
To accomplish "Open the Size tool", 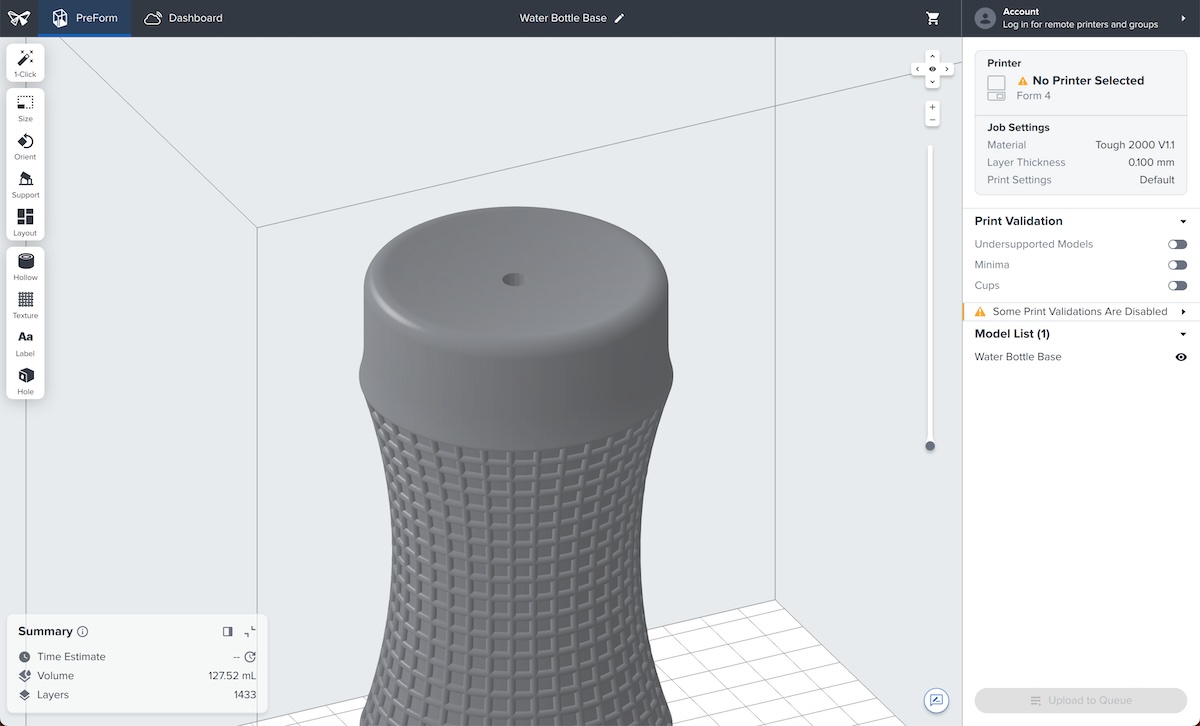I will click(25, 105).
